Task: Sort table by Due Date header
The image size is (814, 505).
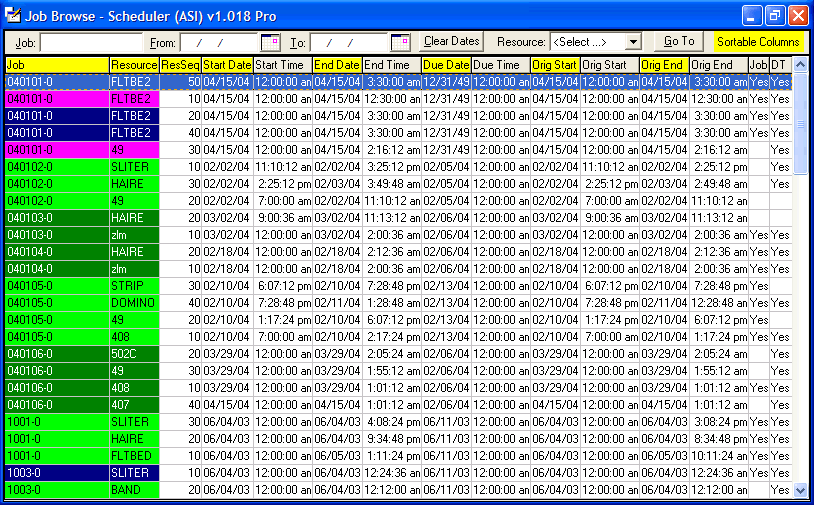Action: point(446,65)
